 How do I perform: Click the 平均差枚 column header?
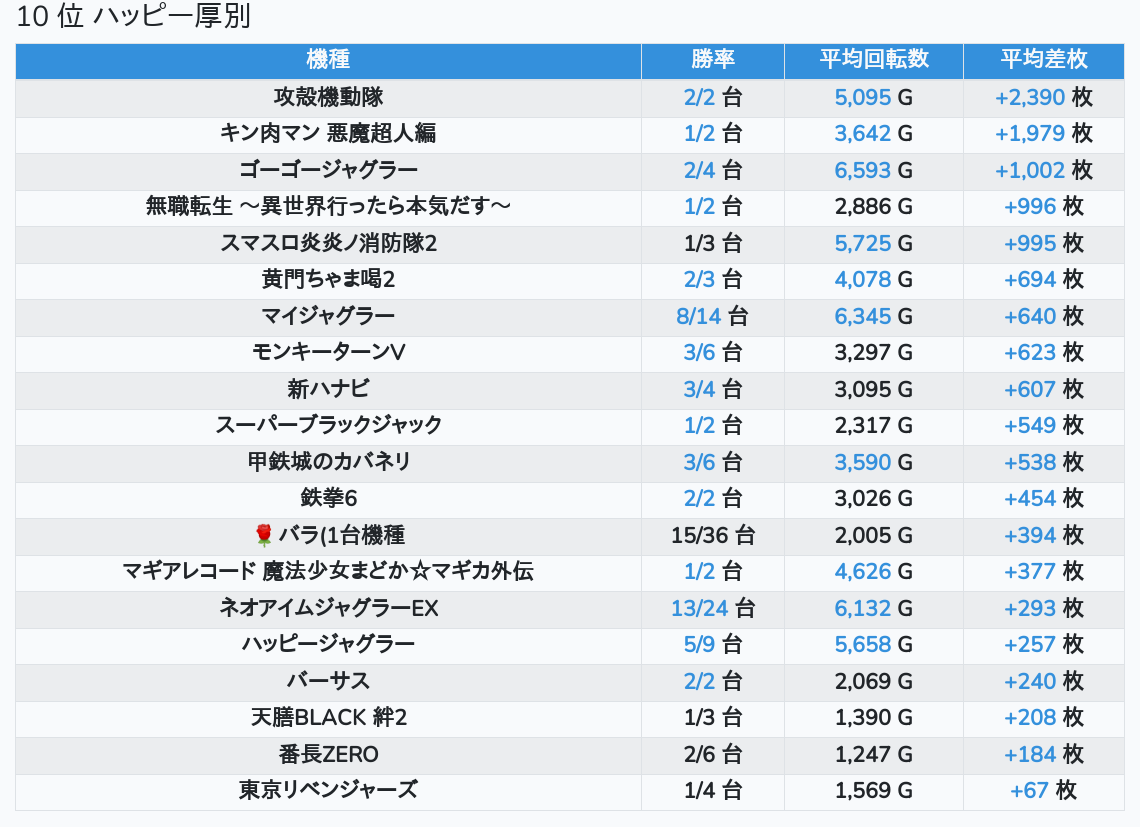pyautogui.click(x=1043, y=60)
